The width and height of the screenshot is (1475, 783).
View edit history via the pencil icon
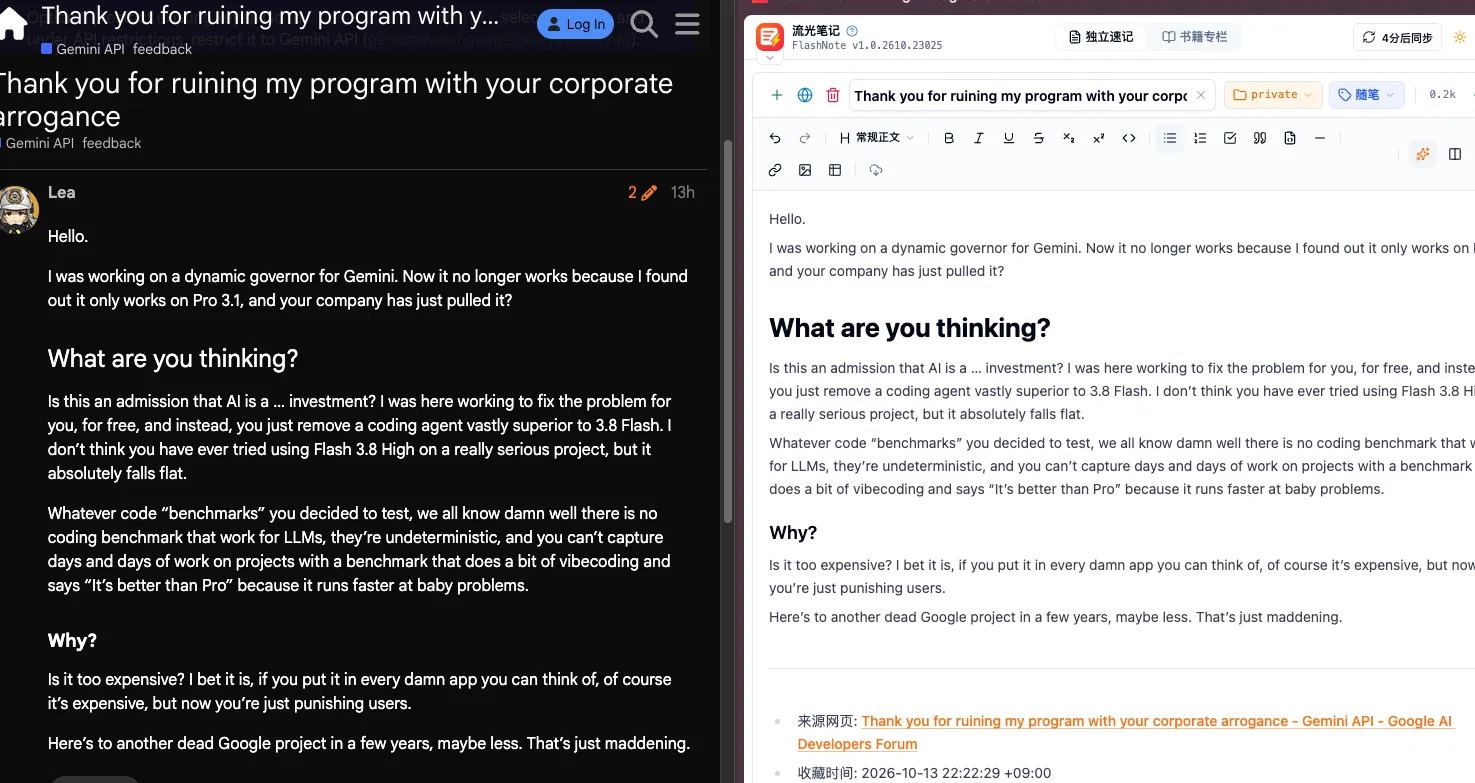click(x=649, y=193)
